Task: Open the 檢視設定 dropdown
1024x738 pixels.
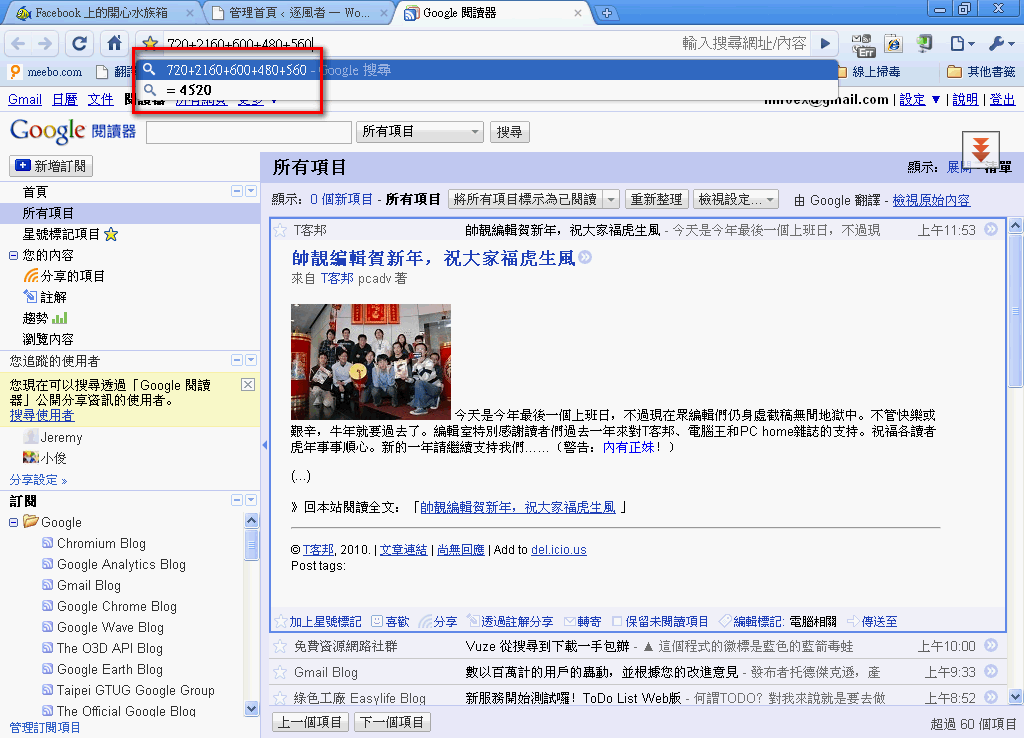Action: click(735, 200)
